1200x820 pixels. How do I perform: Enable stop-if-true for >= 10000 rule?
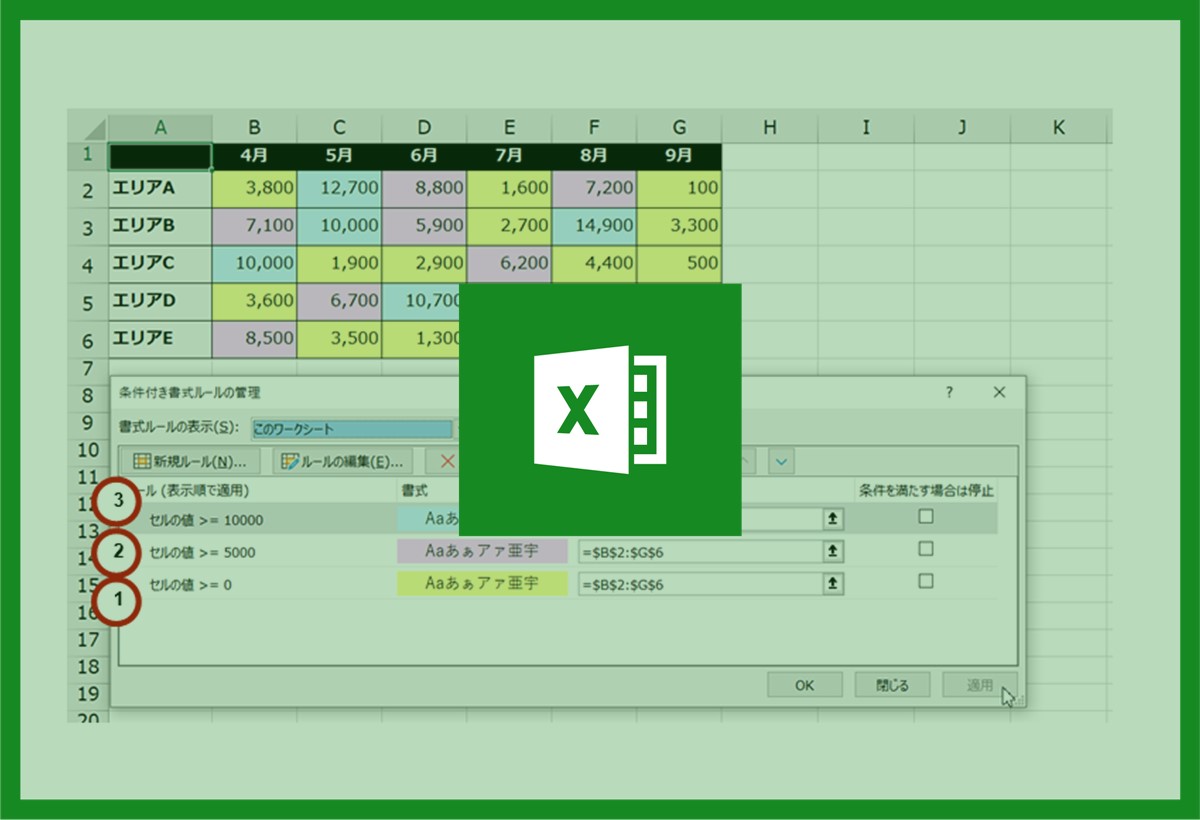pos(926,517)
